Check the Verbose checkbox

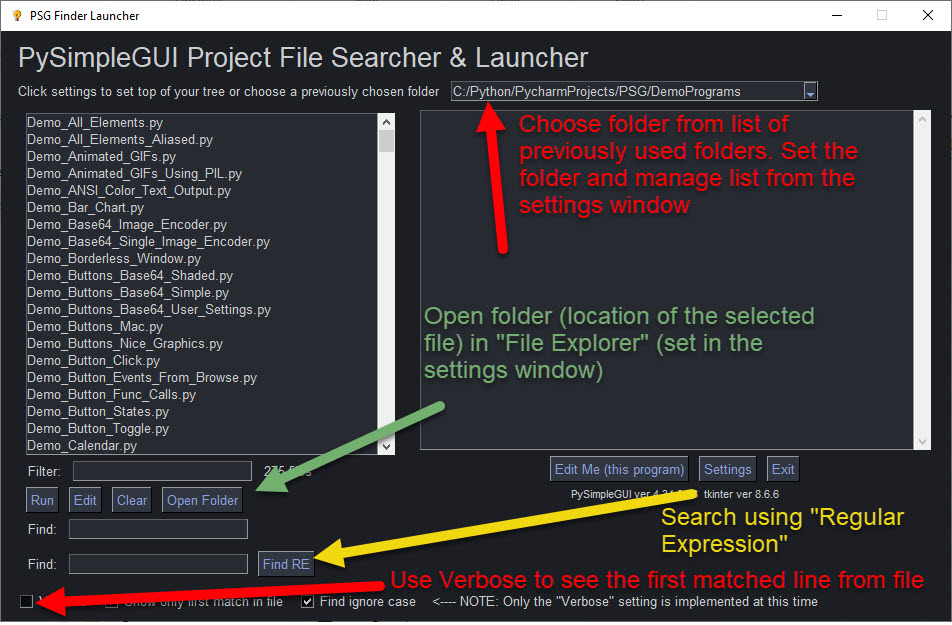pyautogui.click(x=27, y=601)
